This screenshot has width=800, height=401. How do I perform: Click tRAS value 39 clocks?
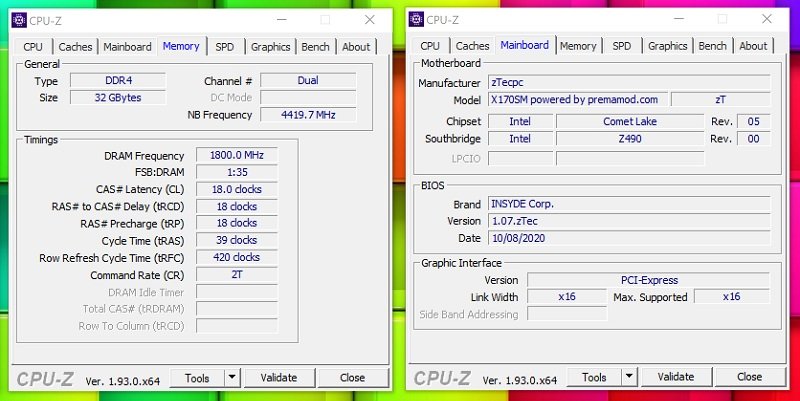237,240
